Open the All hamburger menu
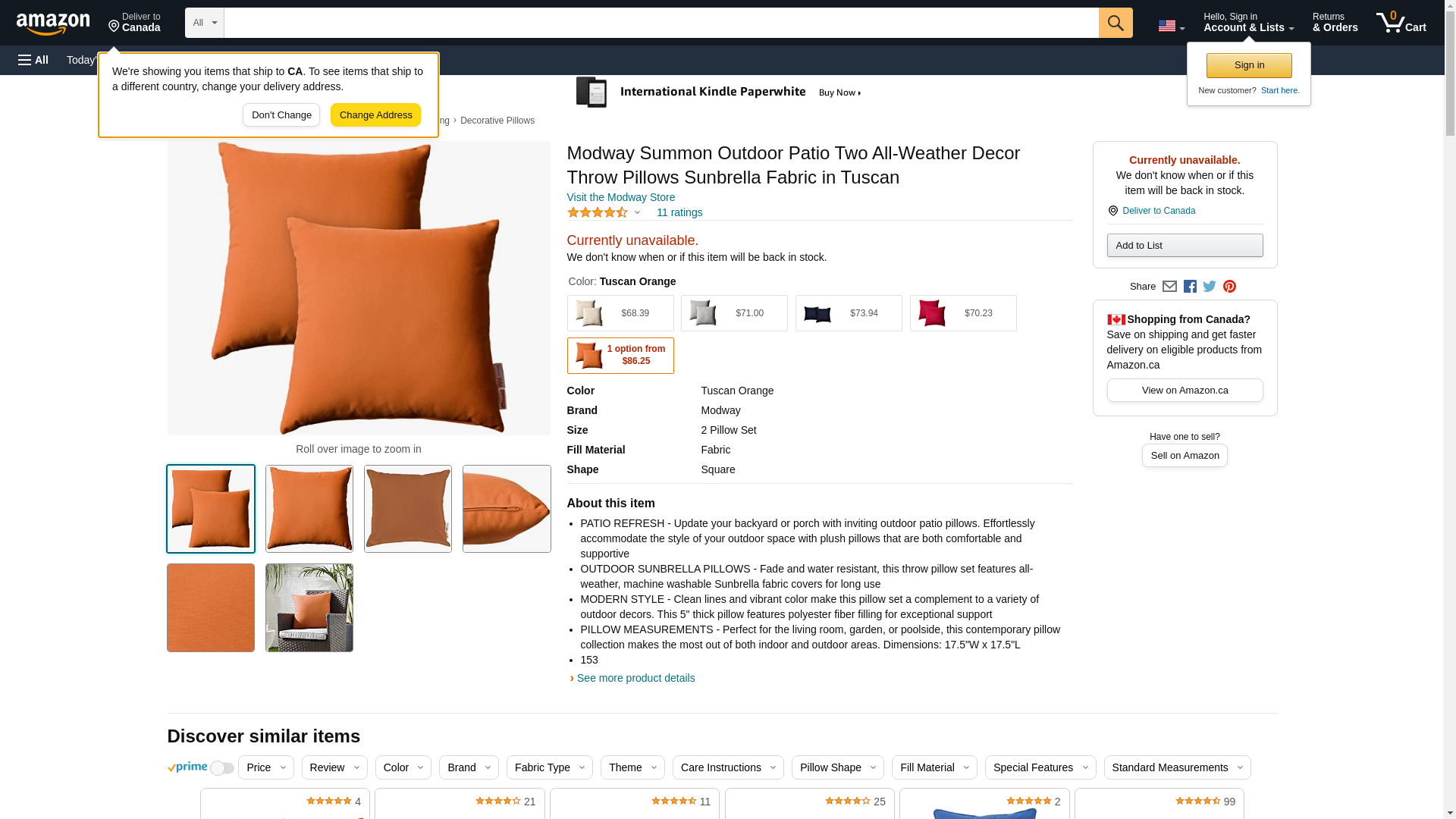 (x=33, y=60)
